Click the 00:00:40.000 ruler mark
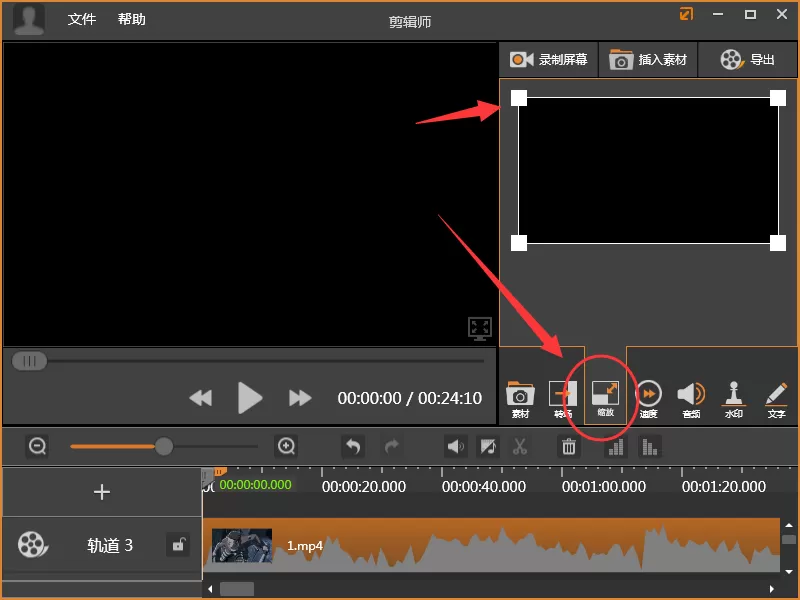The height and width of the screenshot is (600, 800). [484, 487]
